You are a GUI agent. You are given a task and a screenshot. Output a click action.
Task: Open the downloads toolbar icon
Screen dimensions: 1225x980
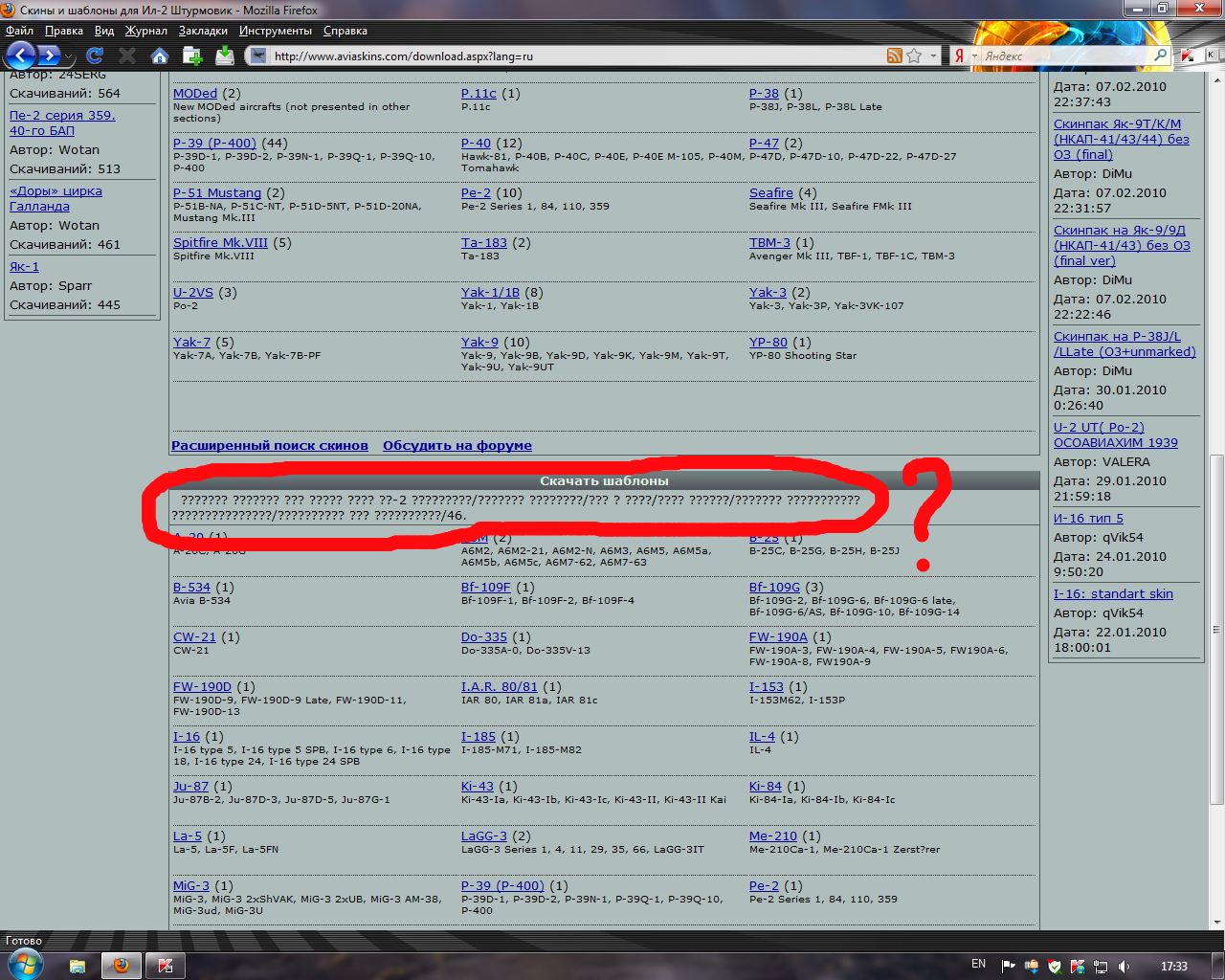point(224,56)
